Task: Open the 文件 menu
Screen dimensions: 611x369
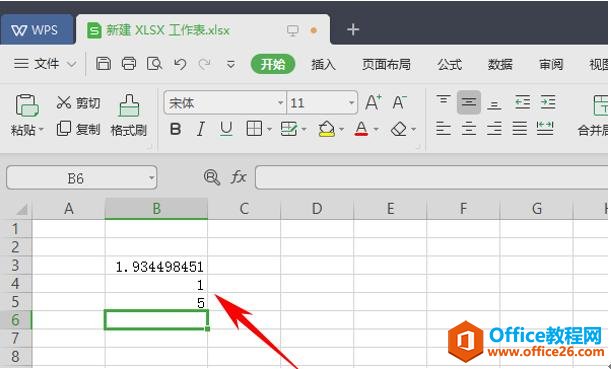Action: pyautogui.click(x=45, y=64)
